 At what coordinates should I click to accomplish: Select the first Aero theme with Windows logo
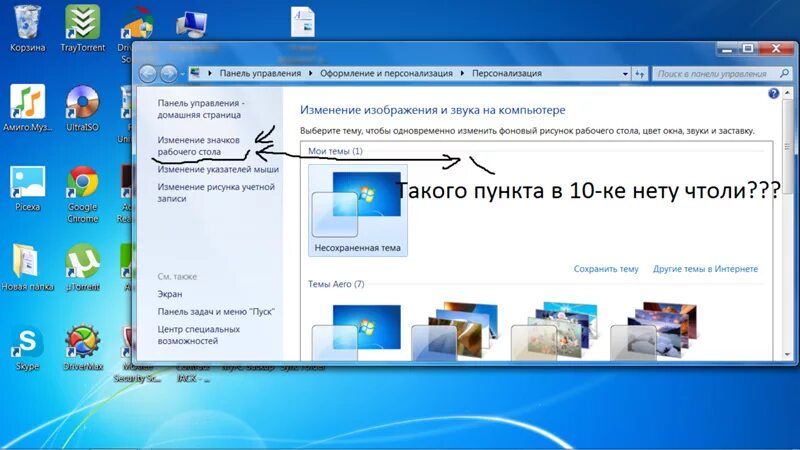point(357,332)
